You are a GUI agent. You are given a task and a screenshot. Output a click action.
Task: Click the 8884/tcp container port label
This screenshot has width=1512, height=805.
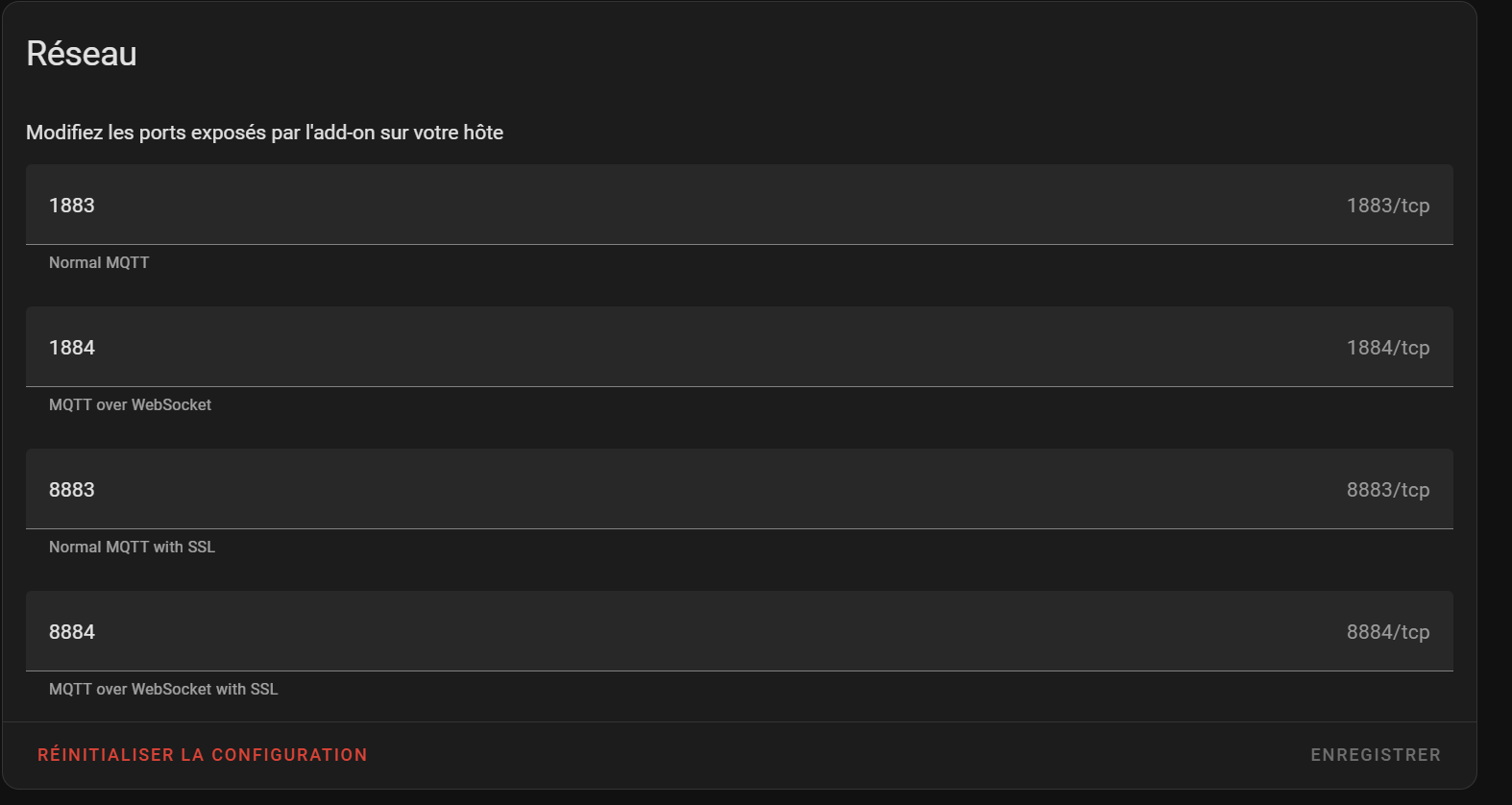(x=1387, y=632)
